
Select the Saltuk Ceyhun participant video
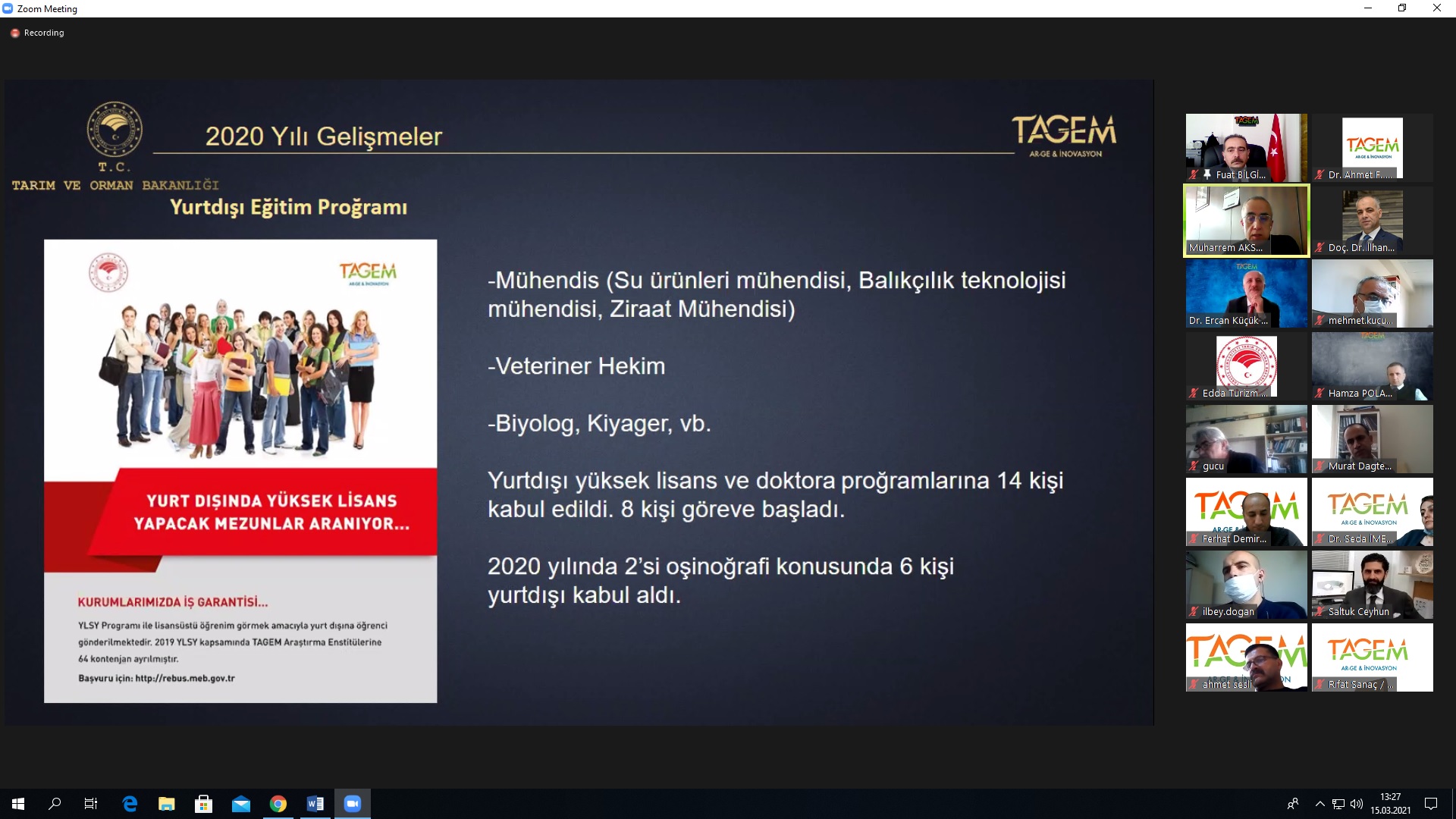pyautogui.click(x=1373, y=585)
